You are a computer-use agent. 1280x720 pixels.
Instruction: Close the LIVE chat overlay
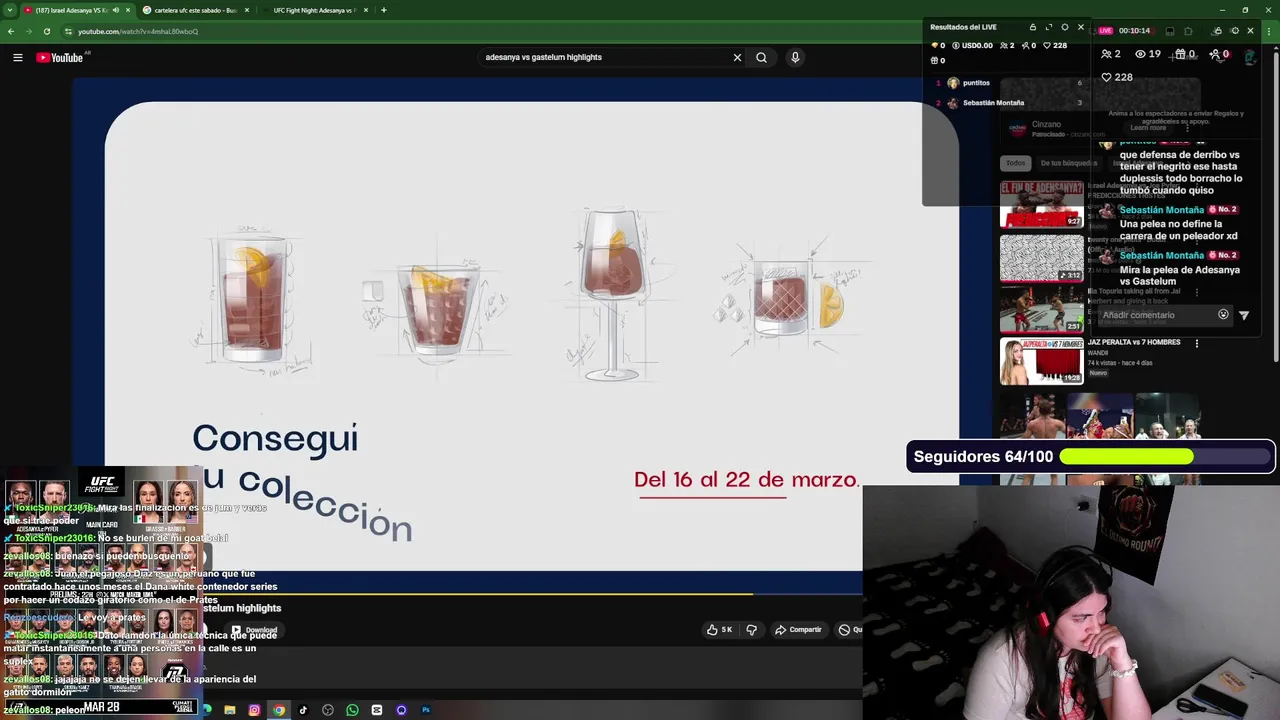click(x=1250, y=31)
